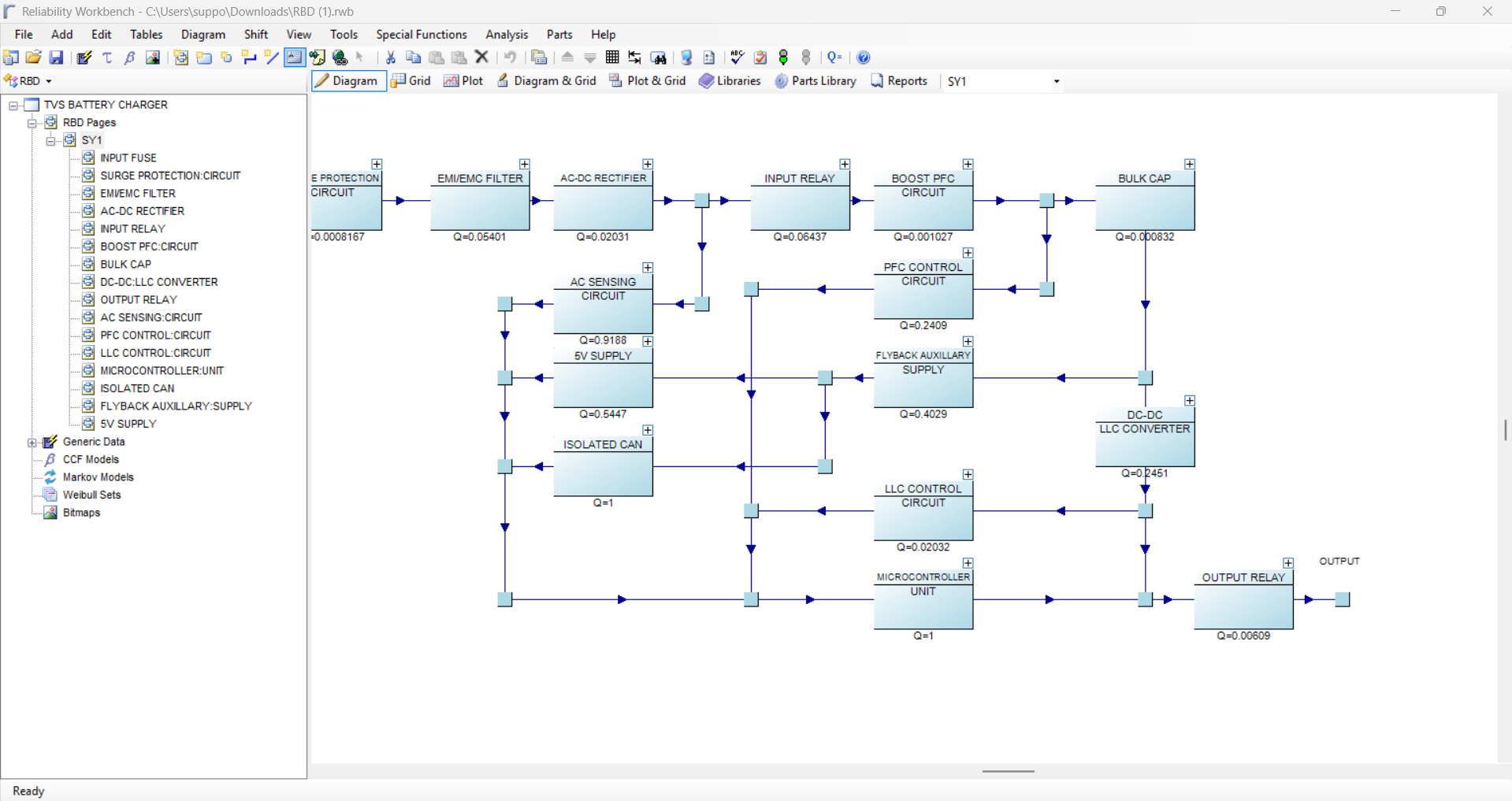
Task: Click the Cut scissors icon
Action: tap(390, 57)
